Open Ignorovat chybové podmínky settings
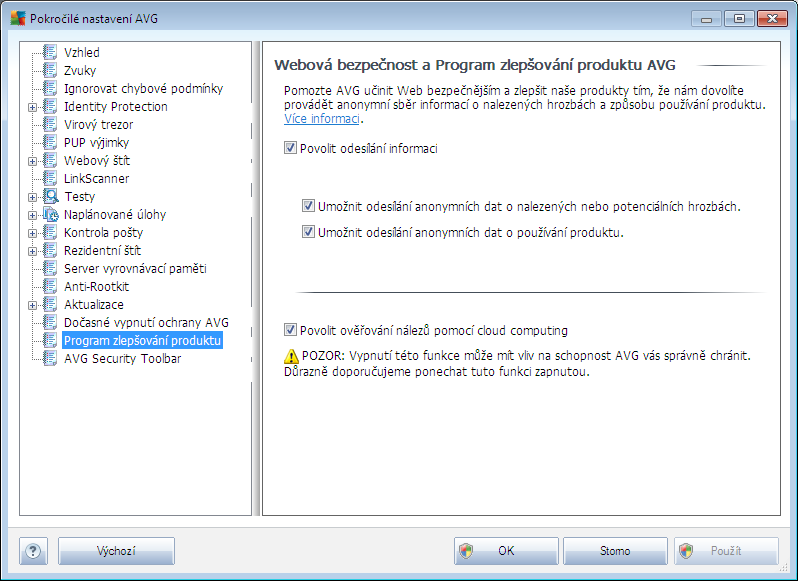This screenshot has height=581, width=798. click(x=144, y=89)
